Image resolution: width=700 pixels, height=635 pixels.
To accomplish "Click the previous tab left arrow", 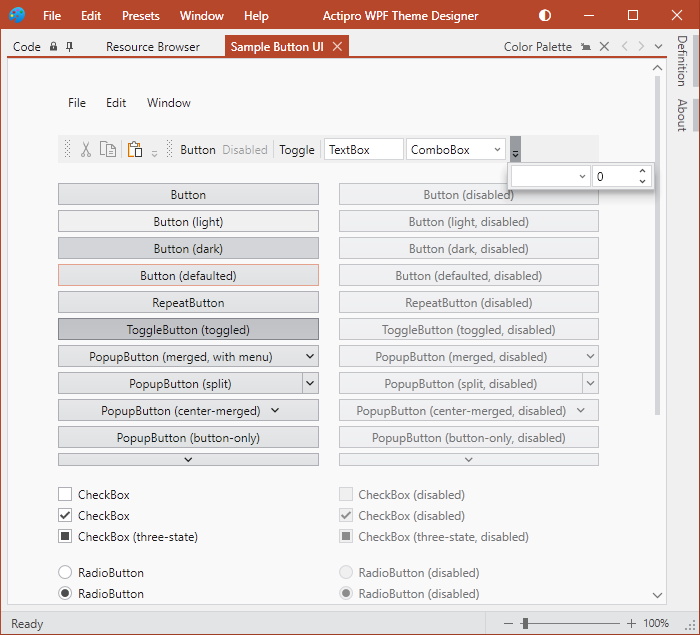I will coord(625,46).
